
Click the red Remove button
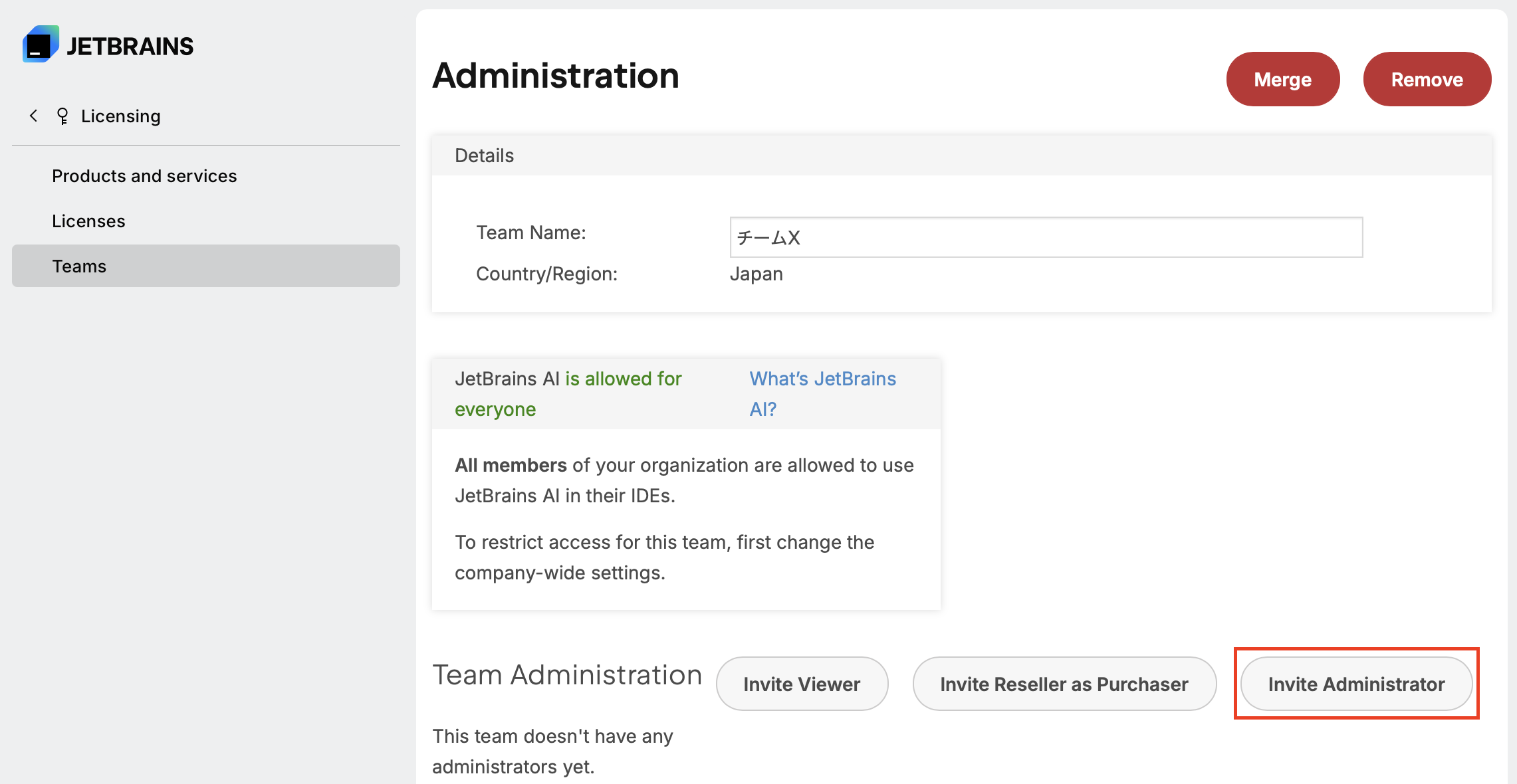tap(1427, 79)
